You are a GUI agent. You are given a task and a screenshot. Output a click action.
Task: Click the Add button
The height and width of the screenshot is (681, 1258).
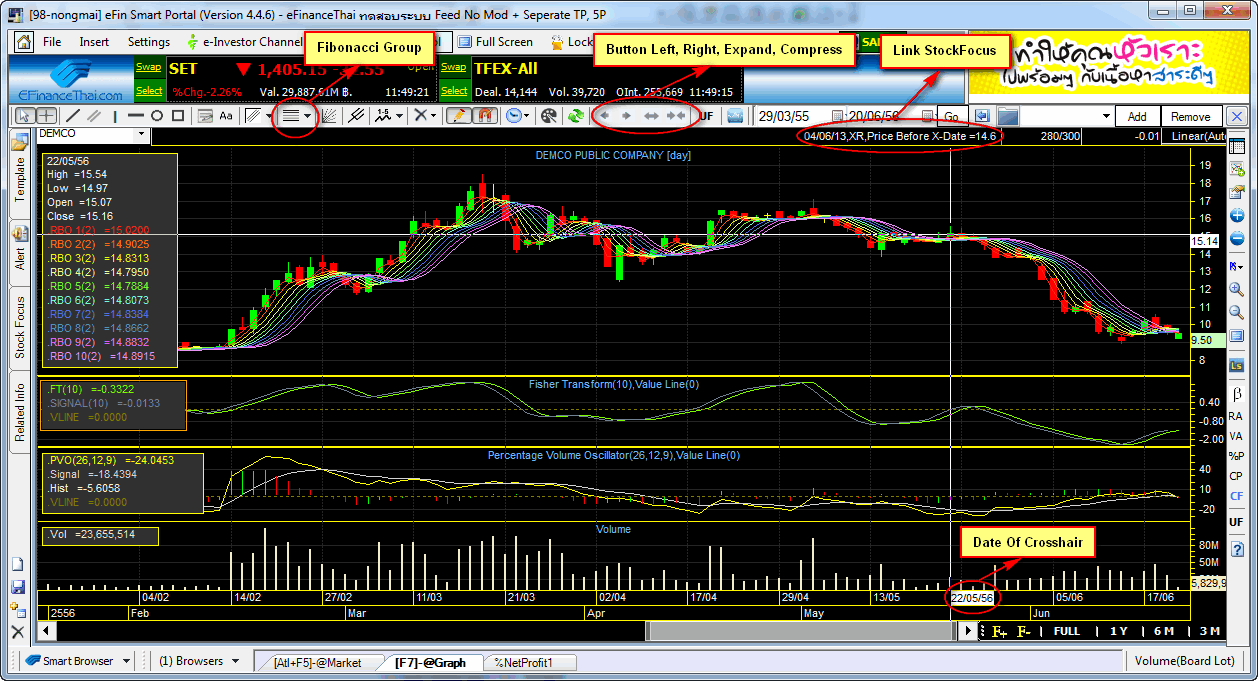pos(1138,116)
